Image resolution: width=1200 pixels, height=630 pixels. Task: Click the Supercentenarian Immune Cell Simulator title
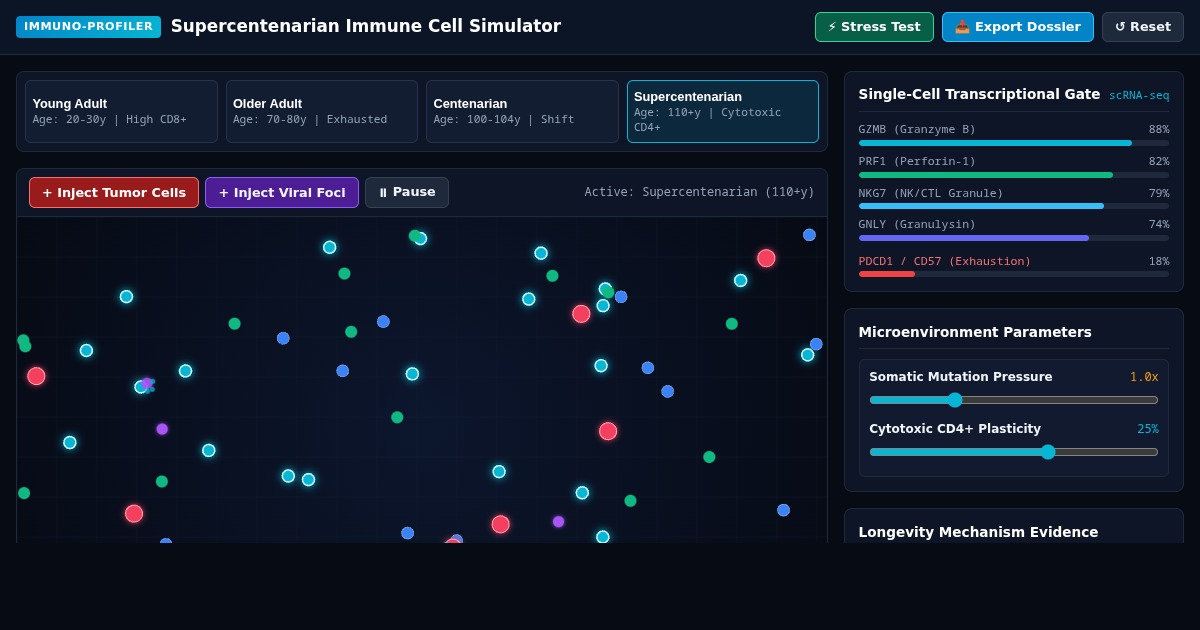(x=366, y=26)
